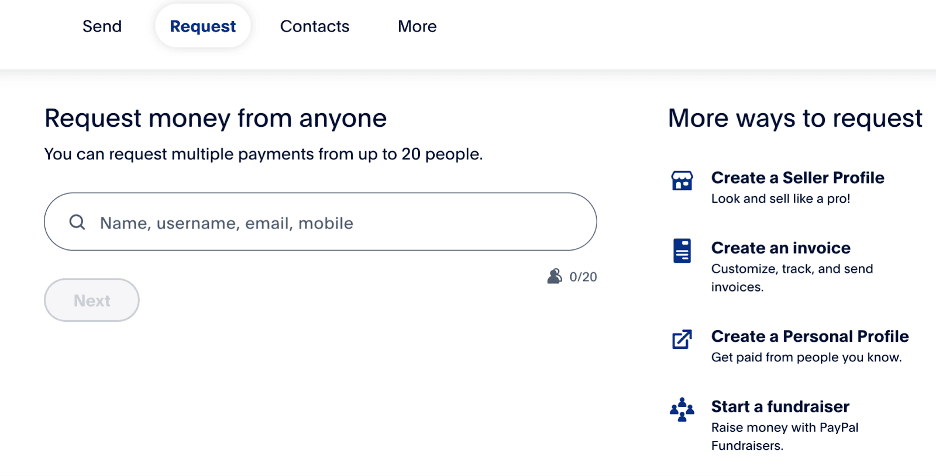The width and height of the screenshot is (936, 476).
Task: Open the Create a Personal Profile link
Action: click(x=809, y=336)
